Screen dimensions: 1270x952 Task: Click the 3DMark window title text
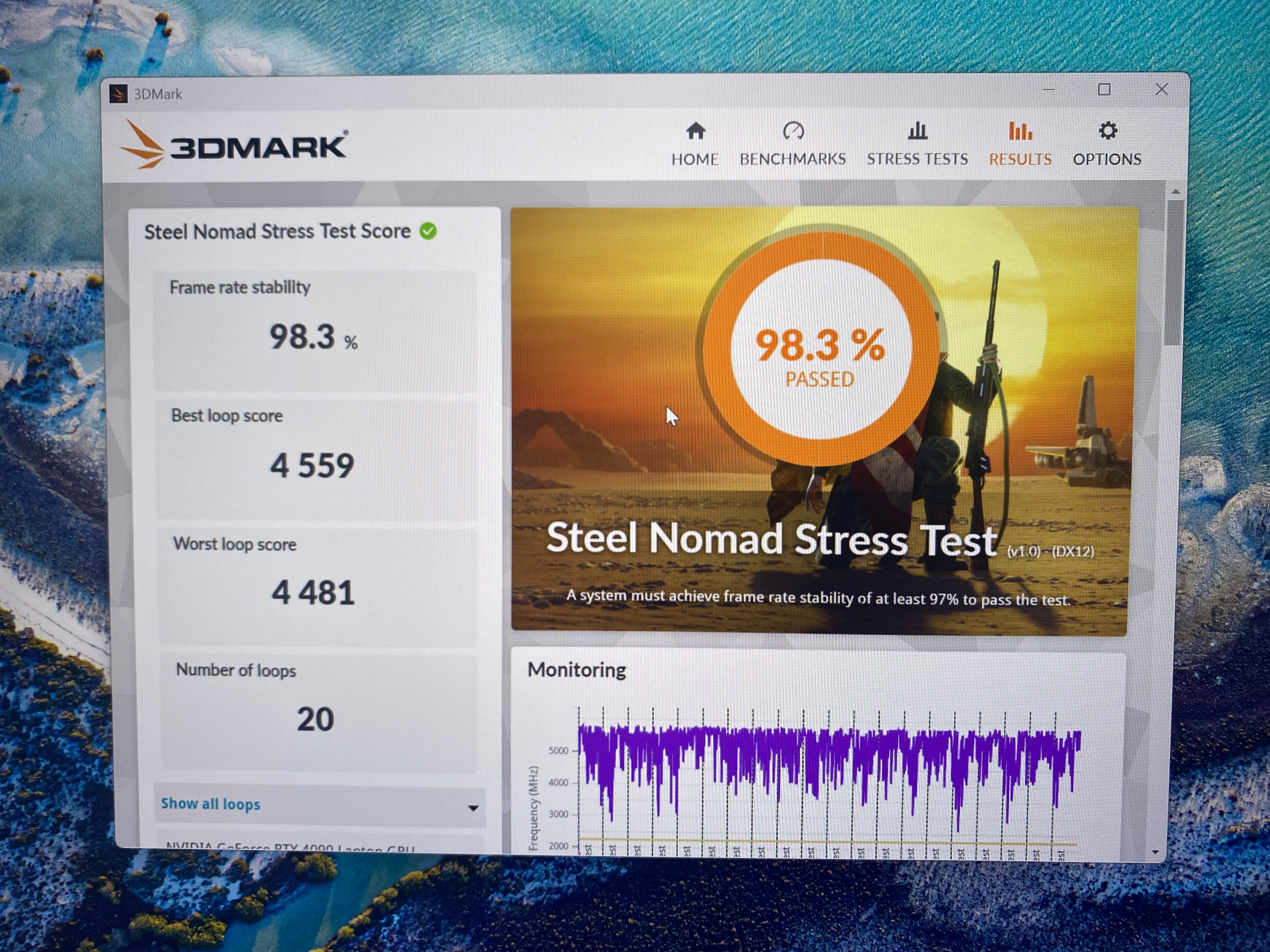click(x=158, y=94)
